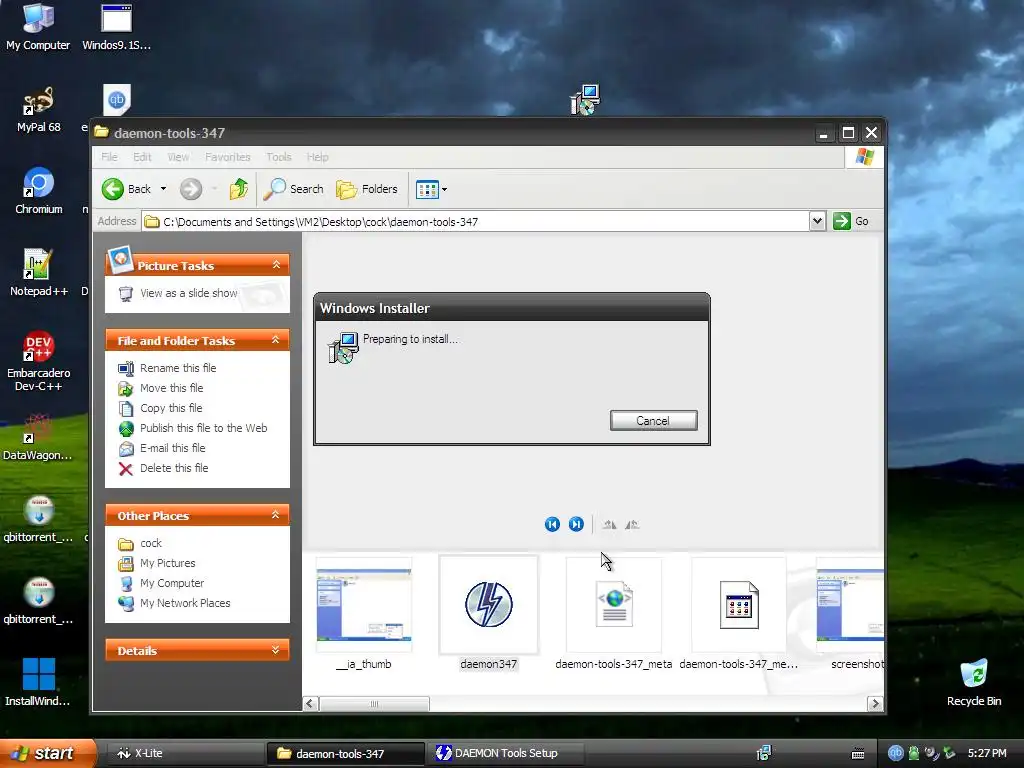Click the taskbar clock showing 5:27 PM
1024x768 pixels.
click(987, 753)
